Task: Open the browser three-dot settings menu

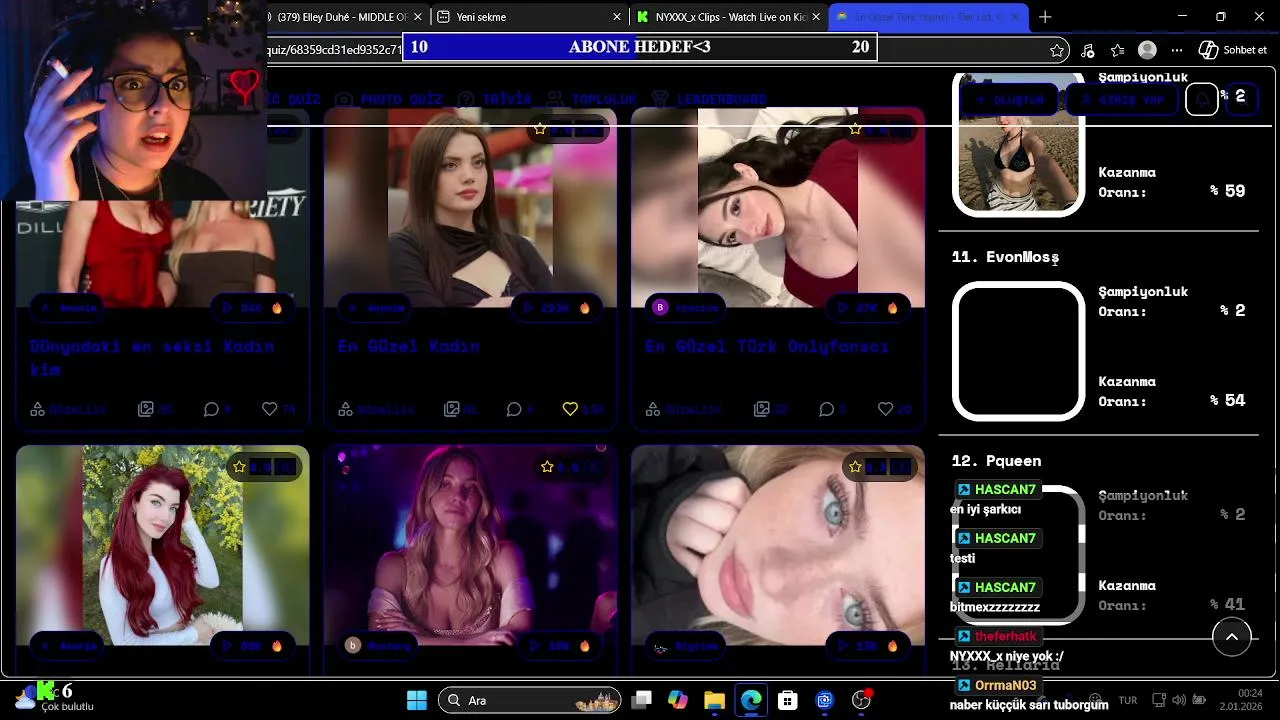Action: 1177,50
